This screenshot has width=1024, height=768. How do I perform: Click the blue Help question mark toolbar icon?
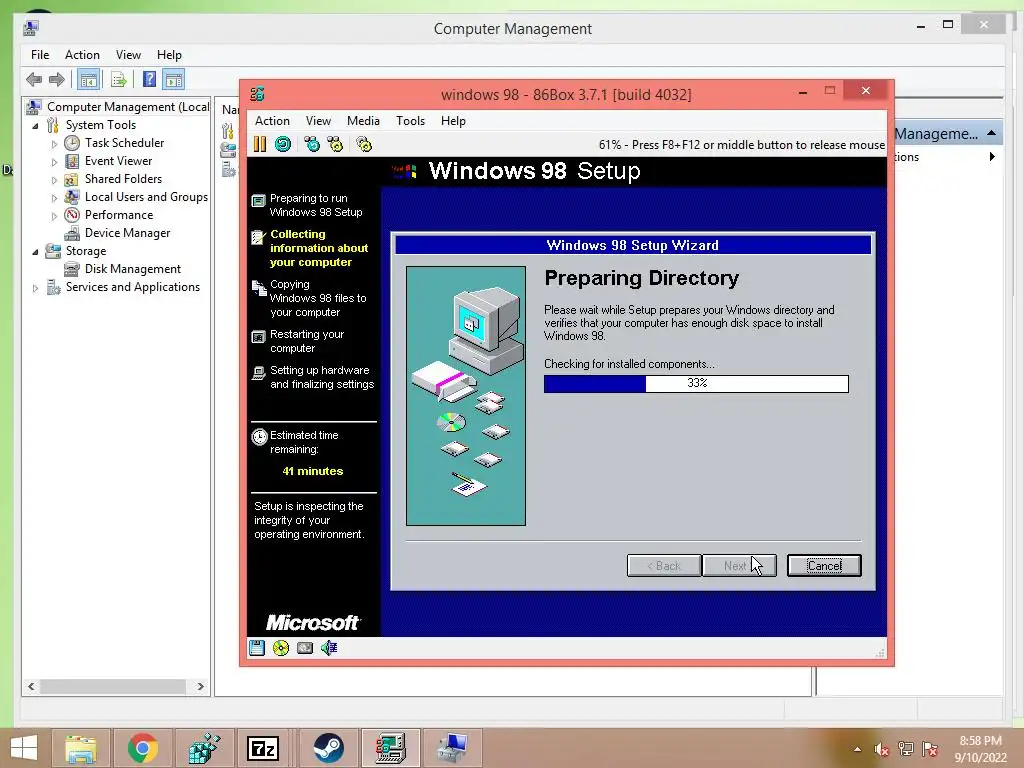150,80
